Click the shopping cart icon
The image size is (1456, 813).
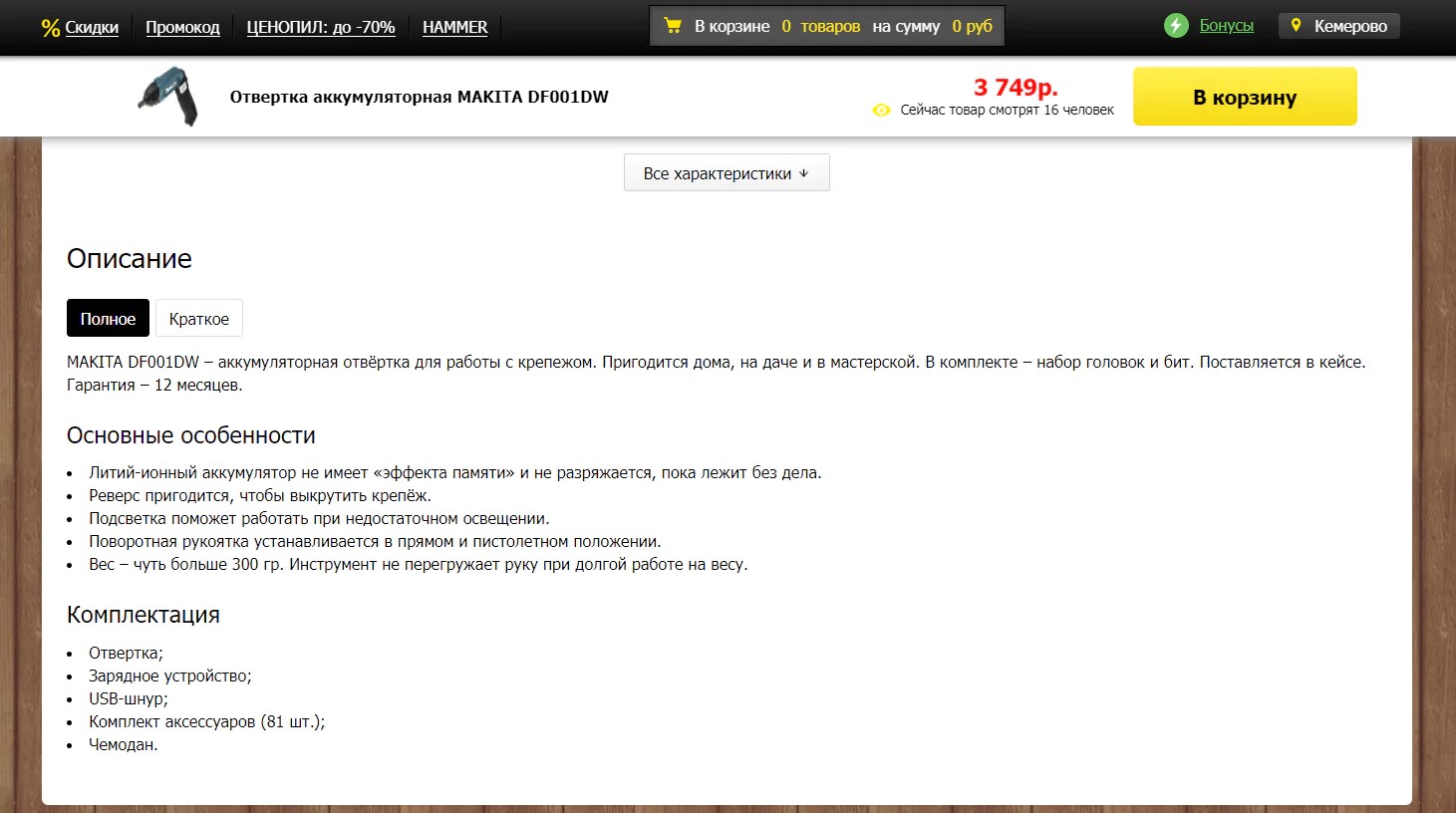pyautogui.click(x=673, y=26)
